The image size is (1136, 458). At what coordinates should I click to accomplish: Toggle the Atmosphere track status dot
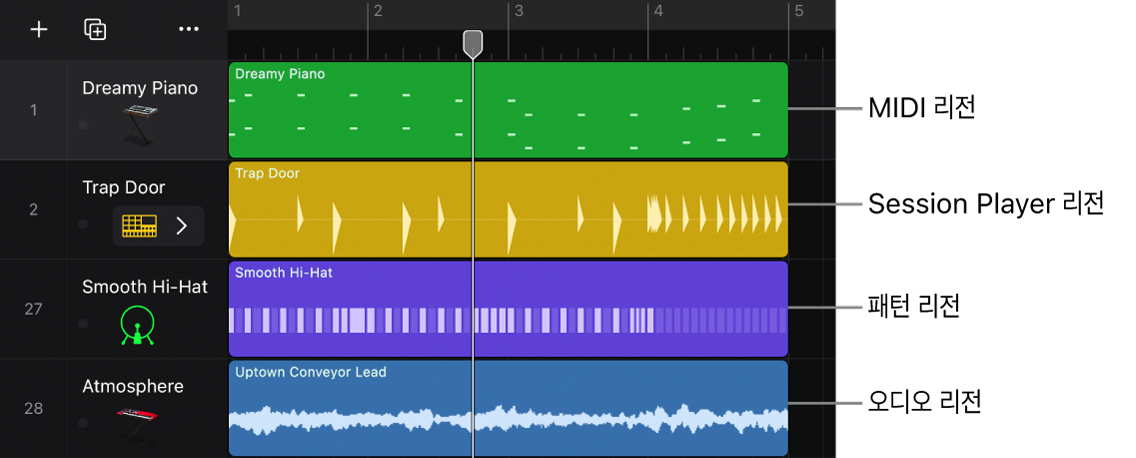(x=83, y=422)
